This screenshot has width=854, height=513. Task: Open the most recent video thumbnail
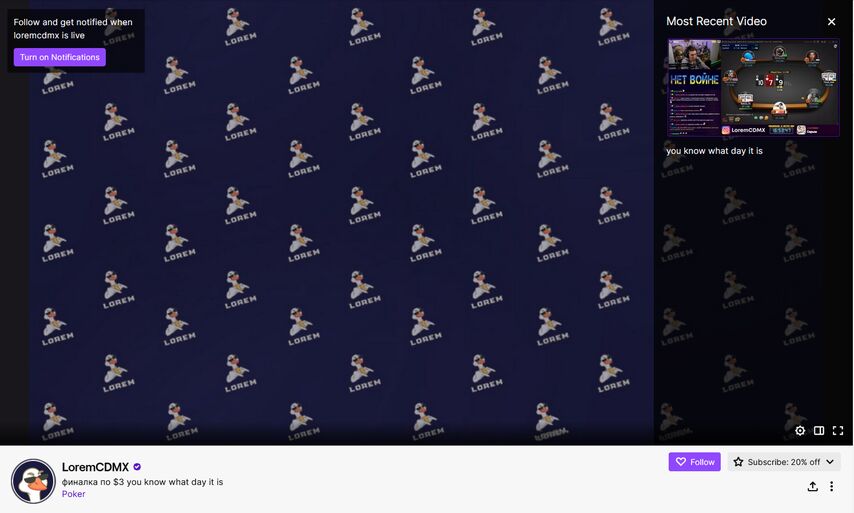pos(753,88)
